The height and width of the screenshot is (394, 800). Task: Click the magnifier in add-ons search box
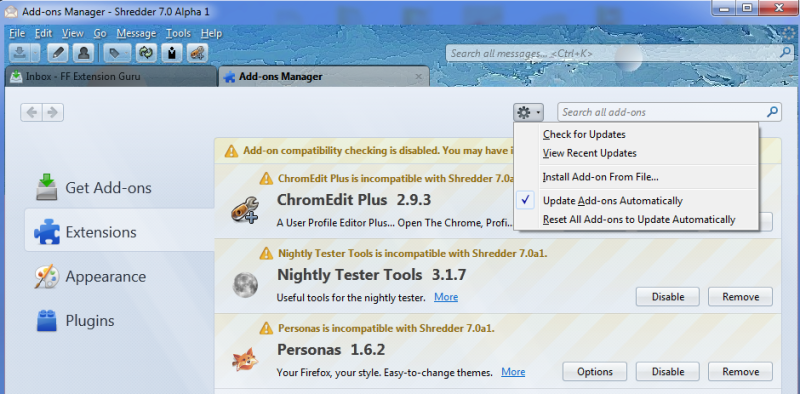[773, 111]
